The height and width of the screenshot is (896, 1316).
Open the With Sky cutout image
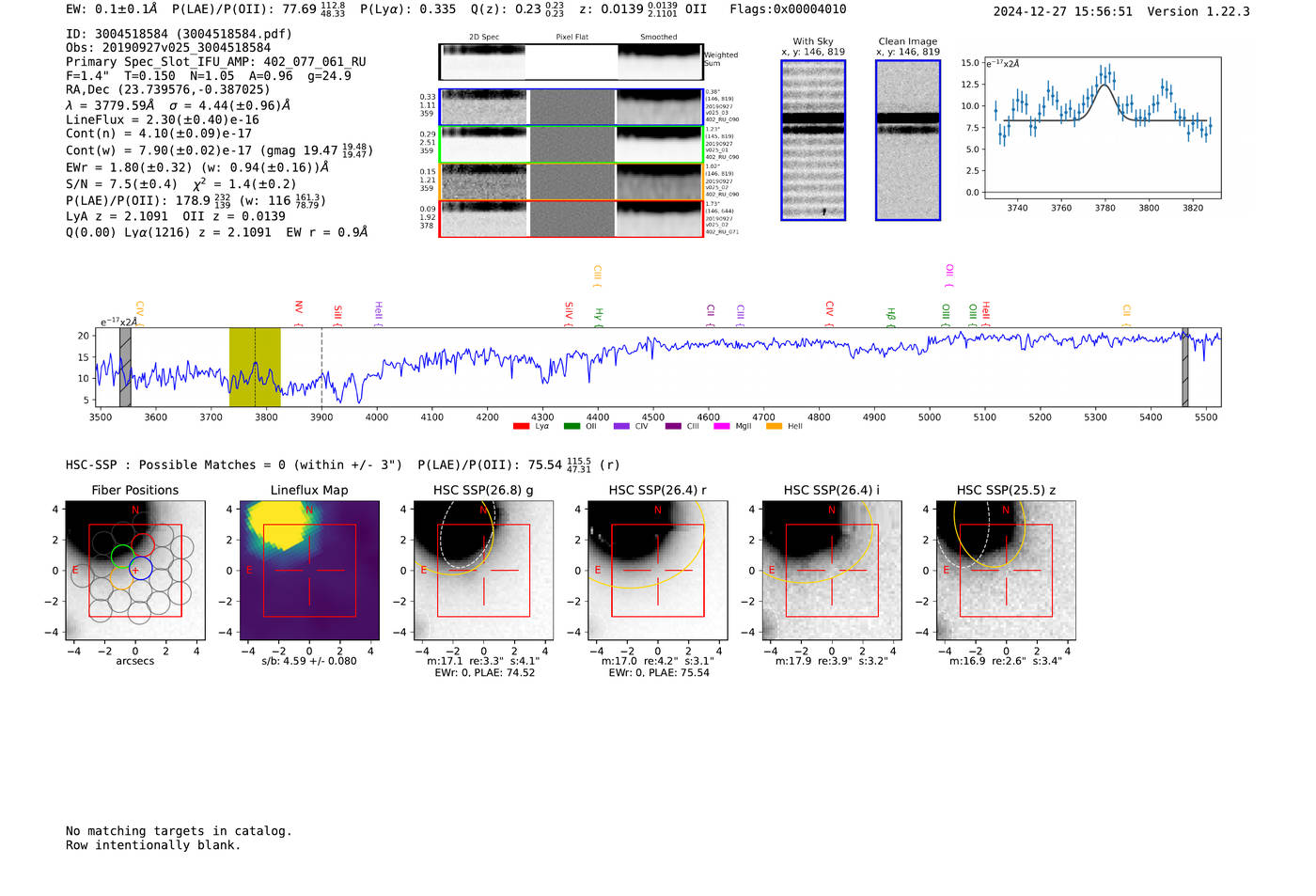pos(813,140)
